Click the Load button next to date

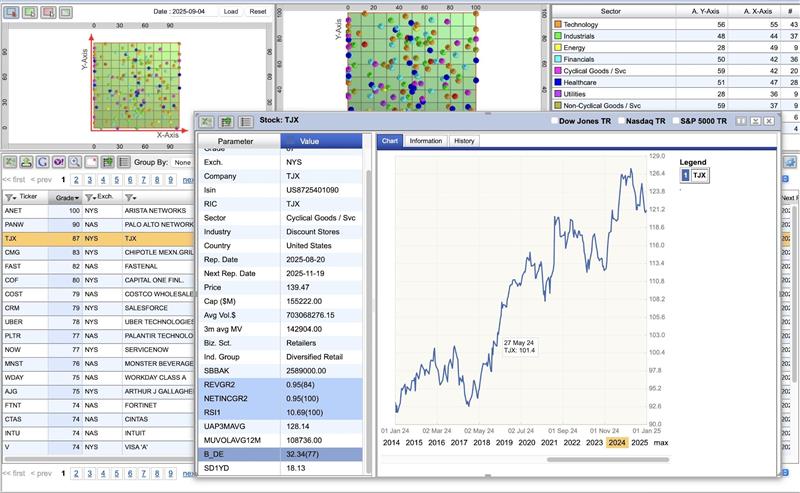pyautogui.click(x=231, y=11)
